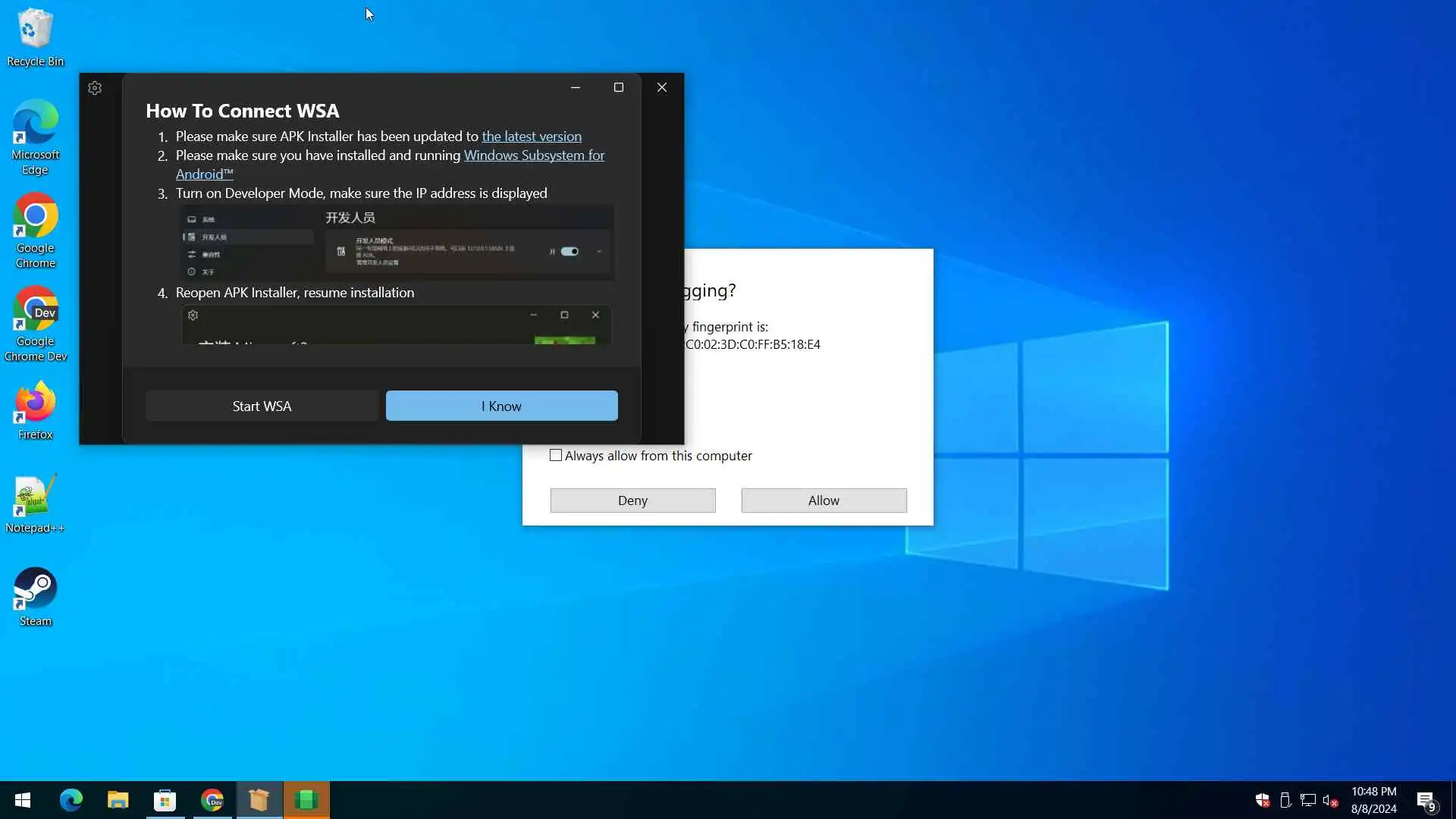Click the Developer Mode screenshot image
Viewport: 1456px width, 819px height.
coord(396,243)
